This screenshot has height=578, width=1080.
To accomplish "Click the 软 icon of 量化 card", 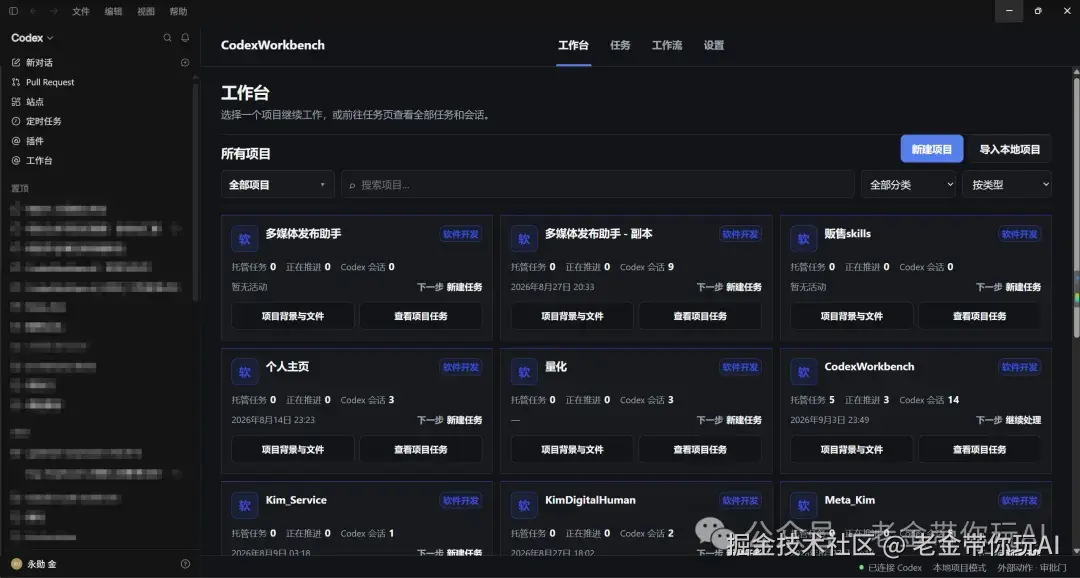I will pyautogui.click(x=524, y=372).
